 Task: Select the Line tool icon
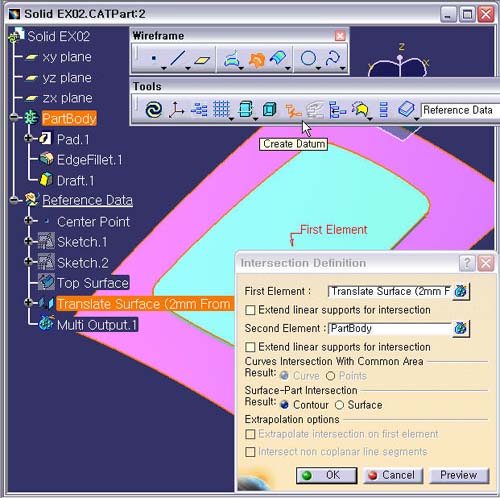point(178,58)
